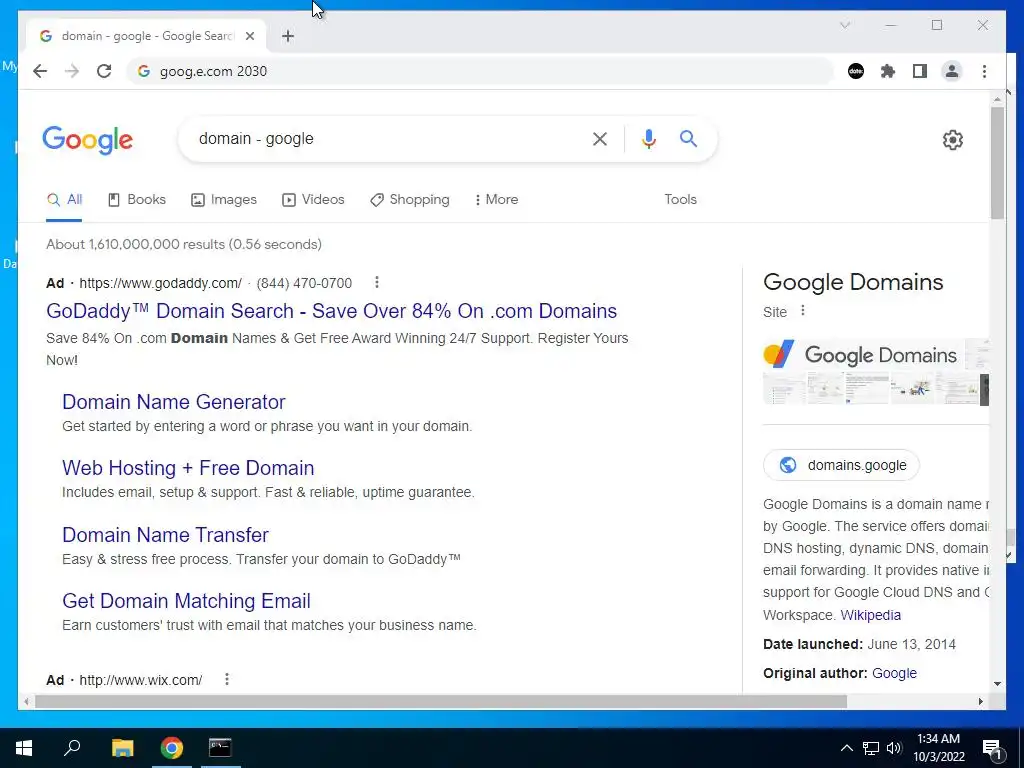Open the network tray icon

coord(871,748)
